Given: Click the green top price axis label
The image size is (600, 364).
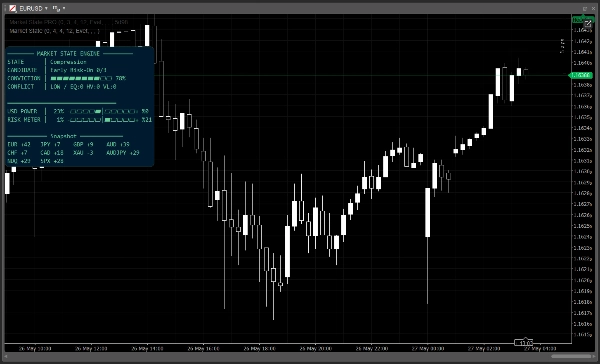Looking at the screenshot, I should click(x=582, y=20).
